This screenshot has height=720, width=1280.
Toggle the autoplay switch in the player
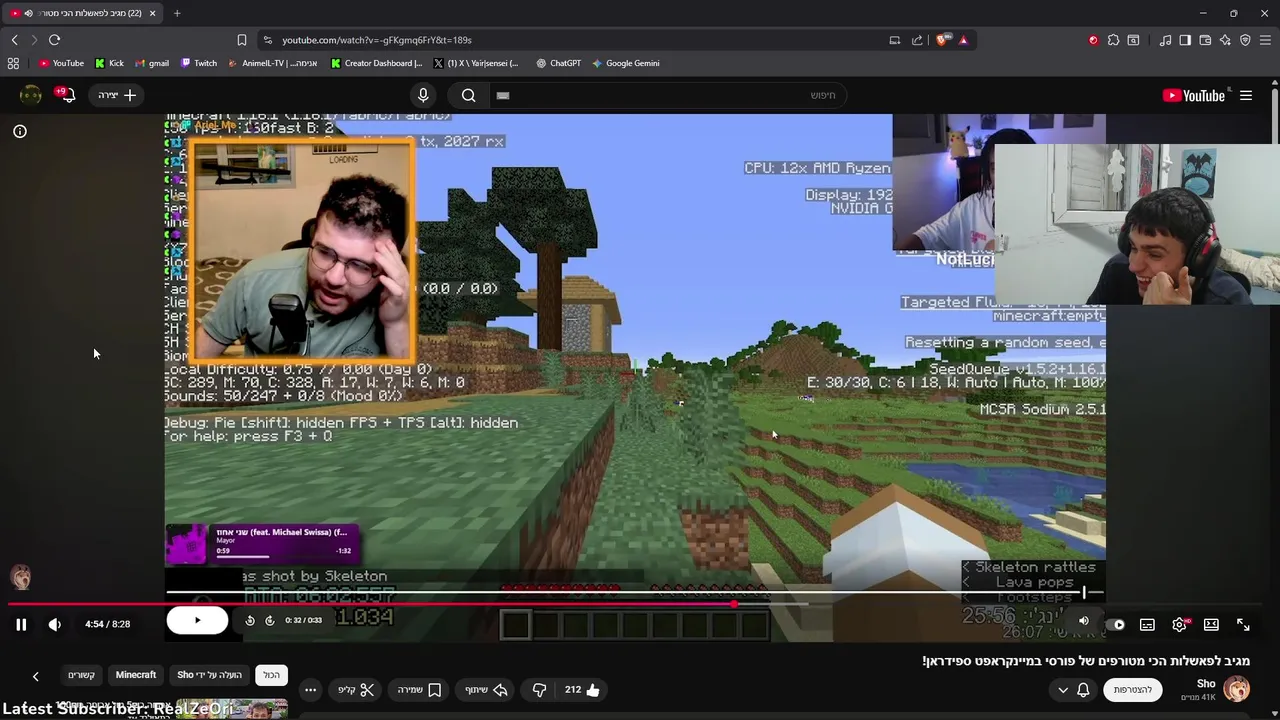pyautogui.click(x=1116, y=624)
